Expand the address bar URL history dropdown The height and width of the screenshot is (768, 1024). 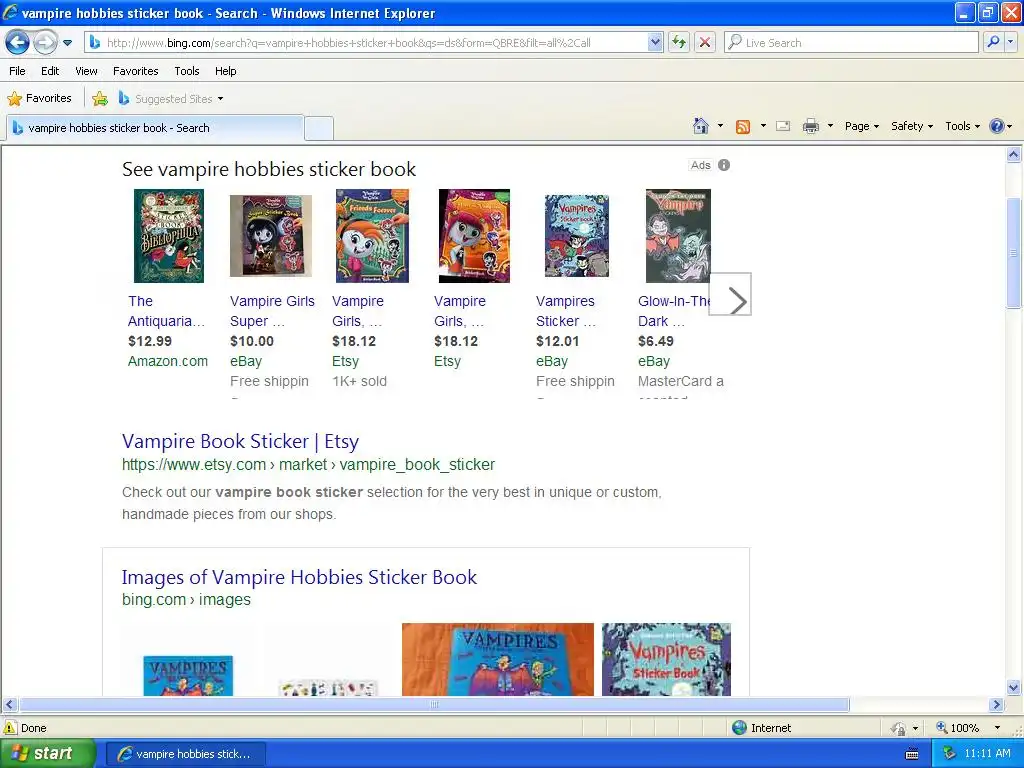click(655, 43)
